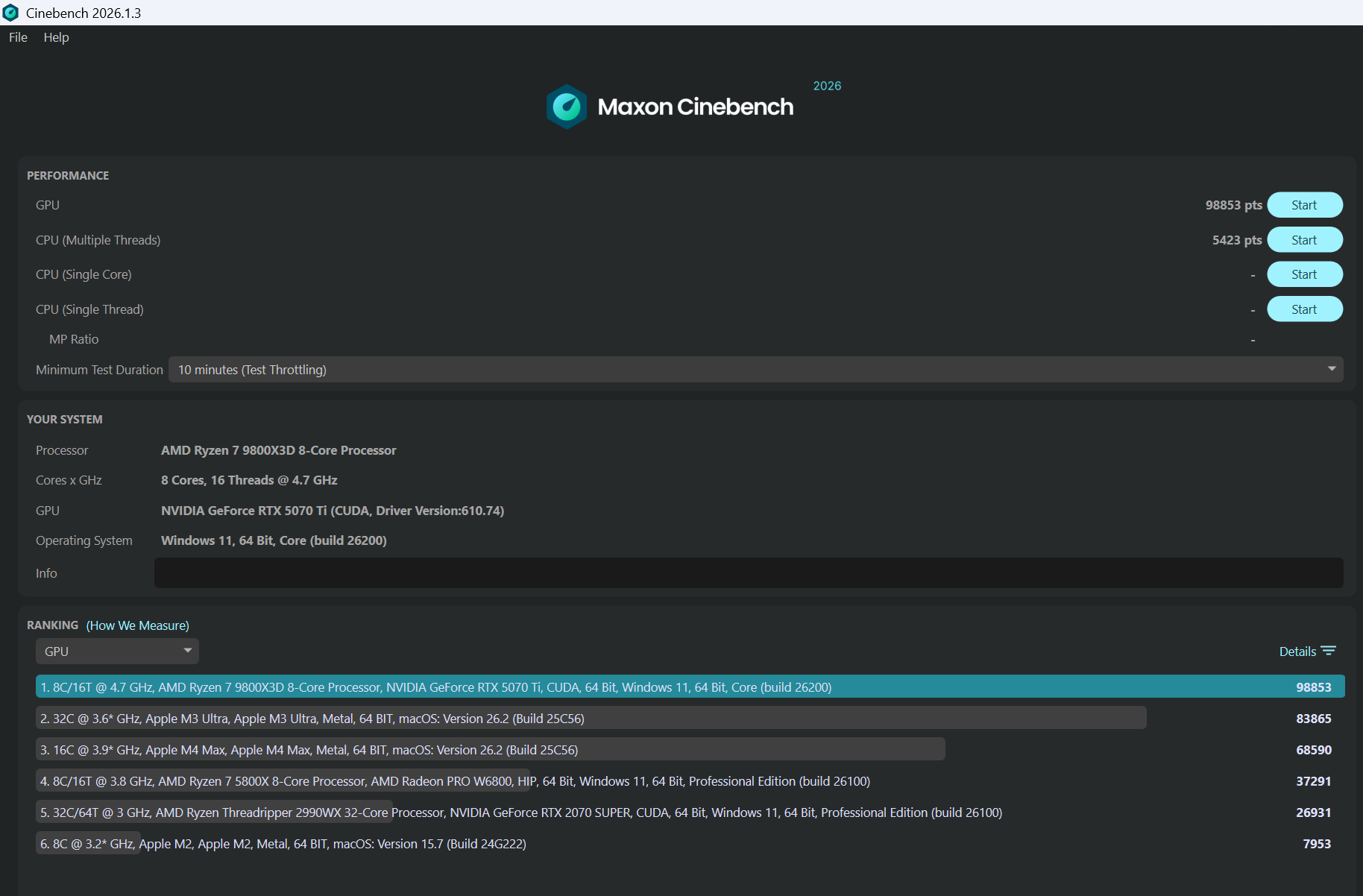The width and height of the screenshot is (1363, 896).
Task: Select ranking row 1 Ryzen 7 9800X3D RTX 5070 Ti
Action: tap(690, 687)
